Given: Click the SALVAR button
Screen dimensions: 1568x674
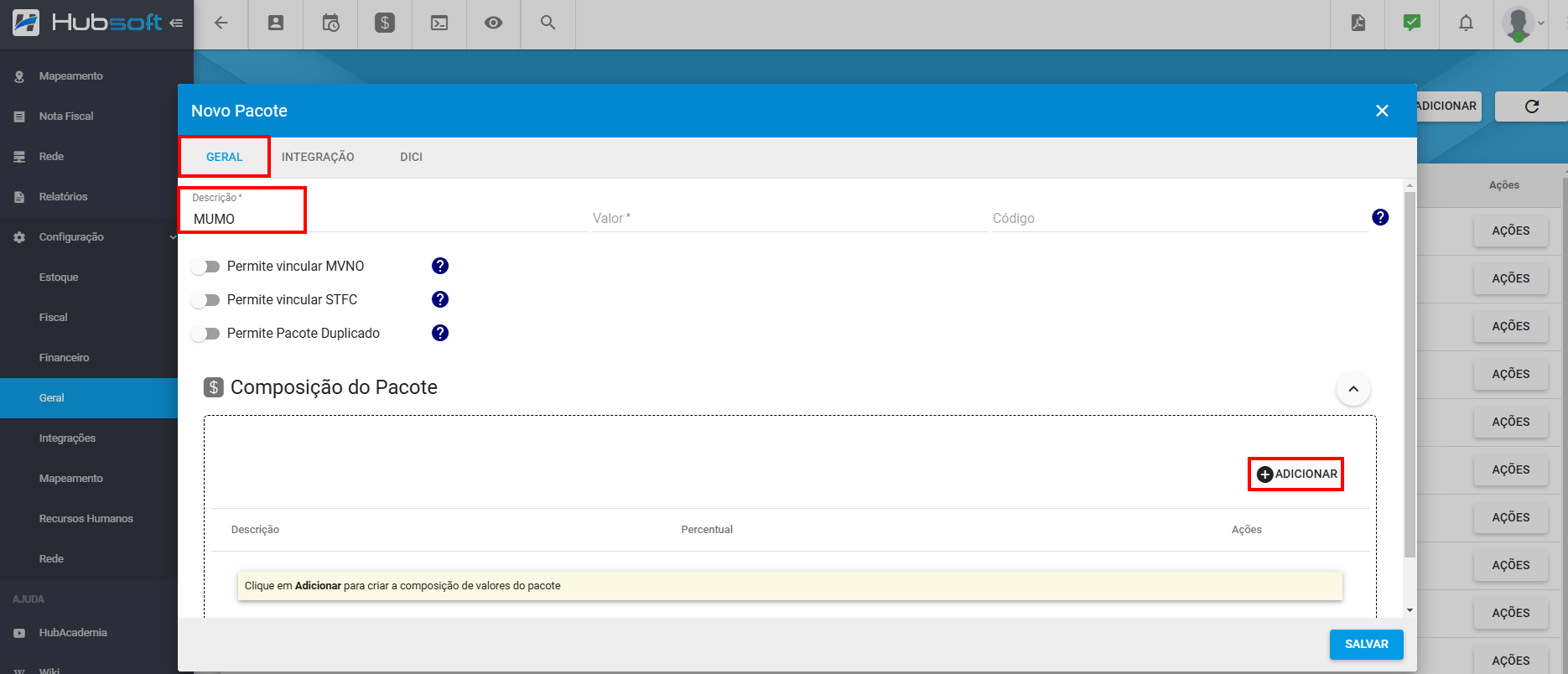Looking at the screenshot, I should 1366,644.
